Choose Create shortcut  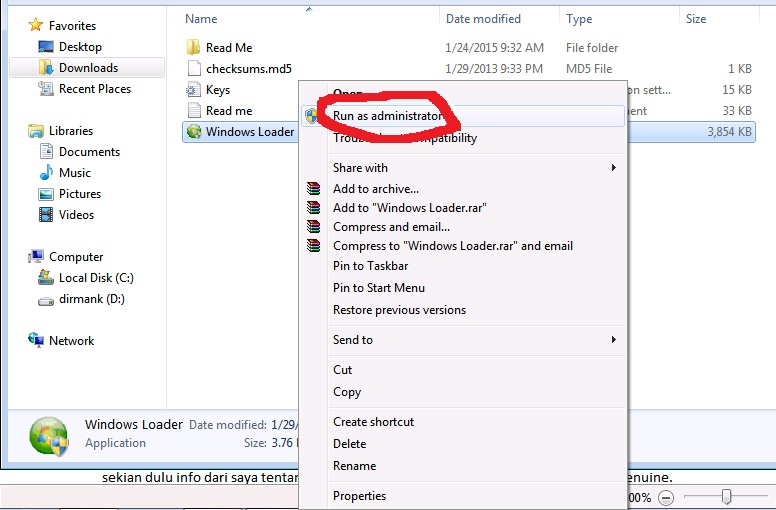(x=462, y=421)
